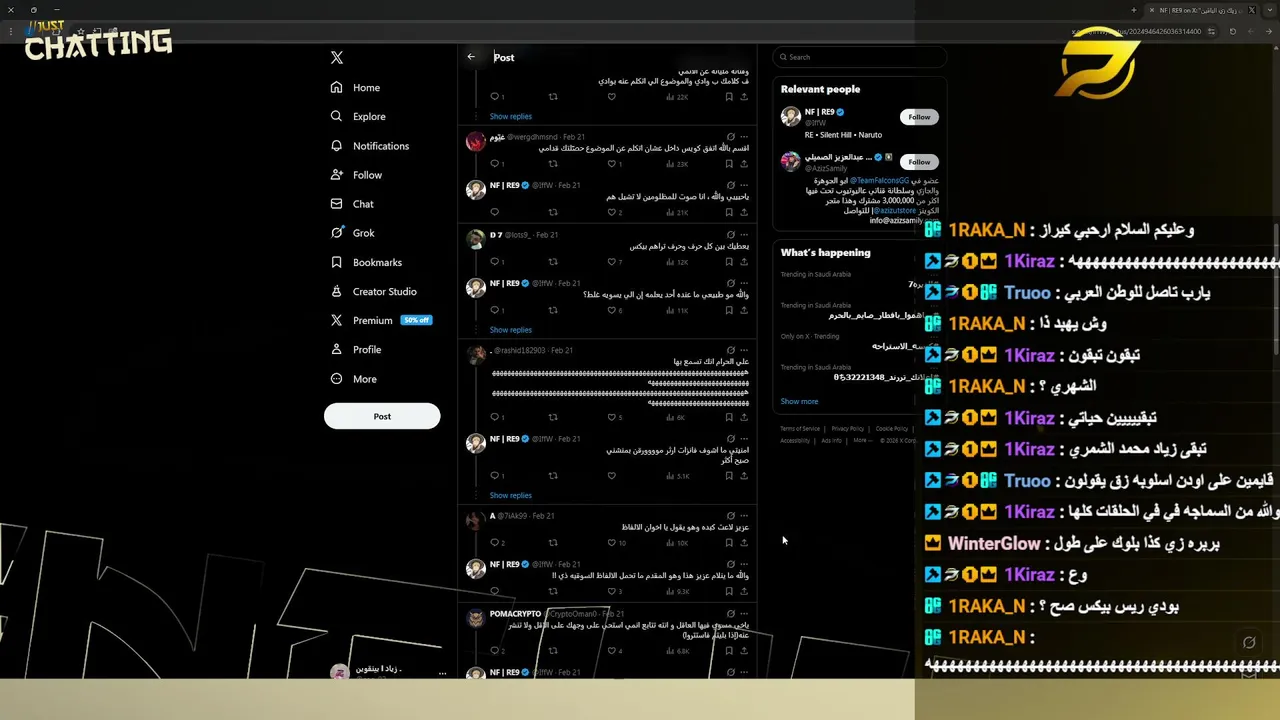This screenshot has width=1280, height=720.
Task: View analytics showing 12K views
Action: (676, 262)
